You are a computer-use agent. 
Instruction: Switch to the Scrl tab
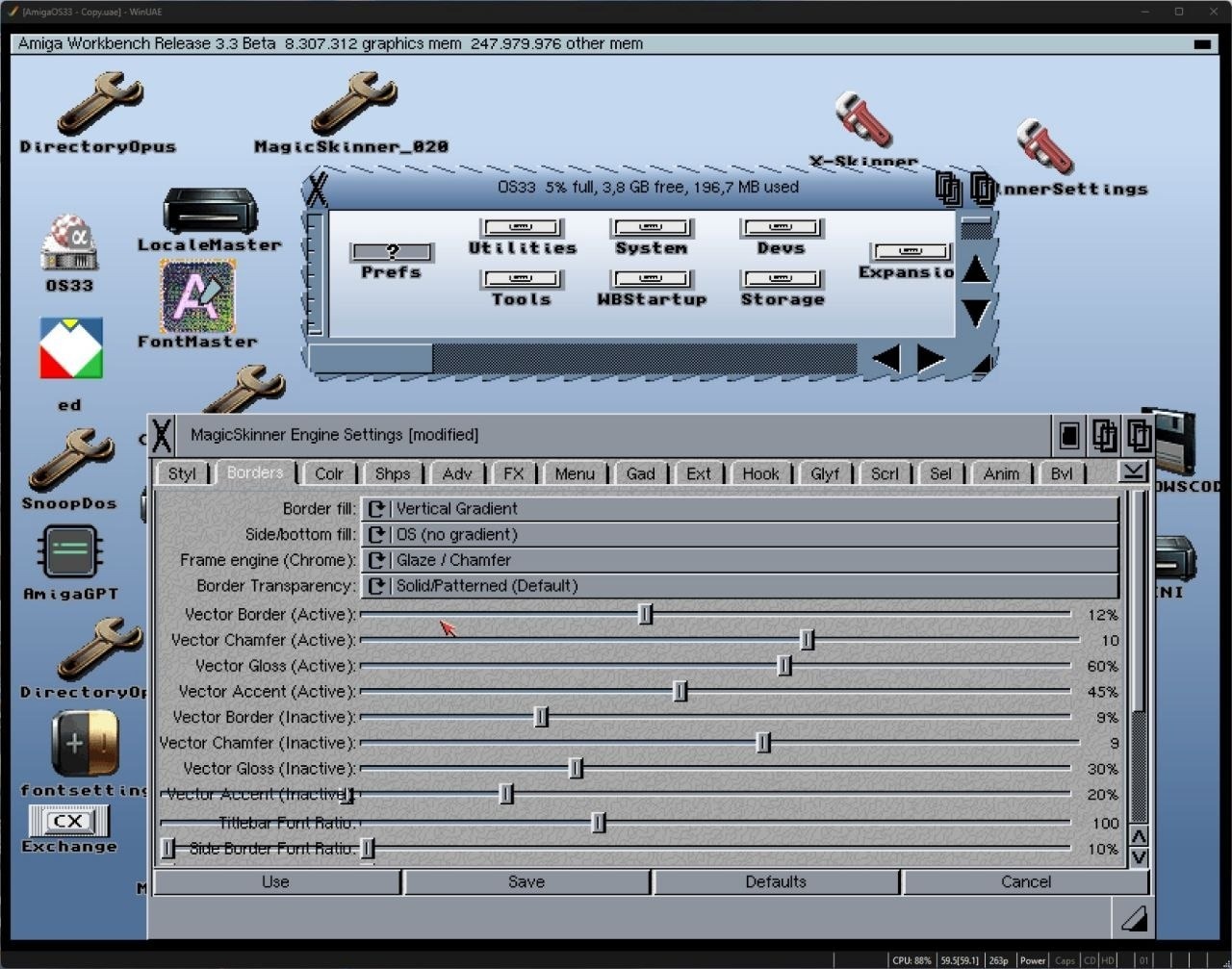(885, 473)
